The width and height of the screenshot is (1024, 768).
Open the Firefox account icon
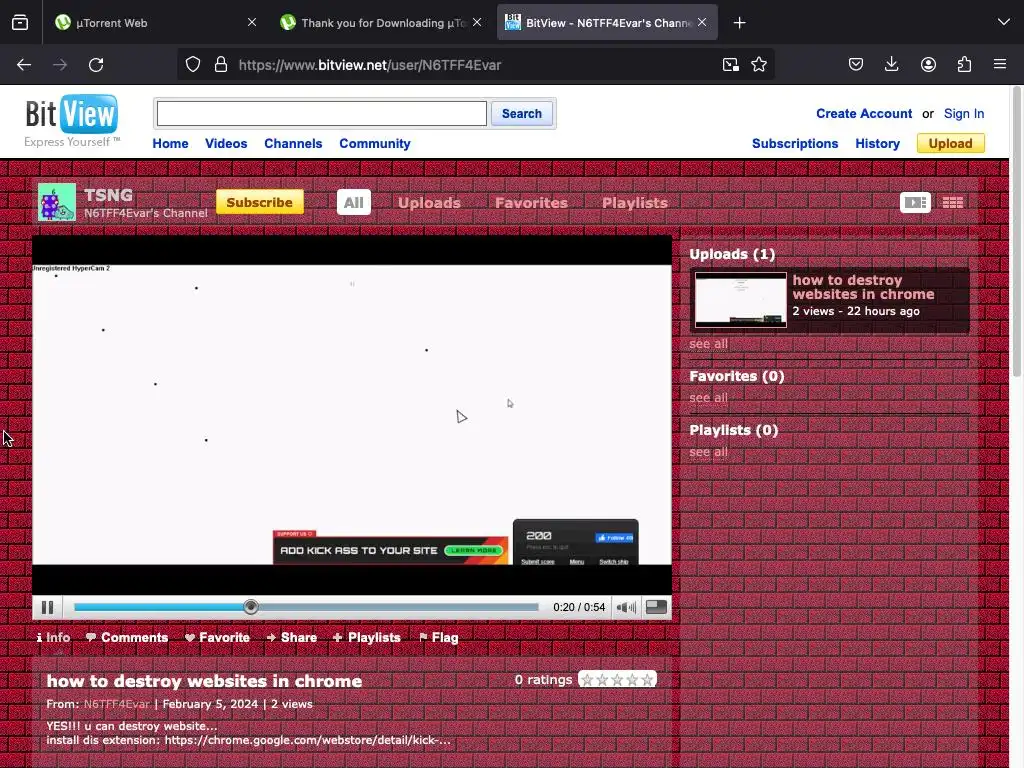[x=928, y=65]
